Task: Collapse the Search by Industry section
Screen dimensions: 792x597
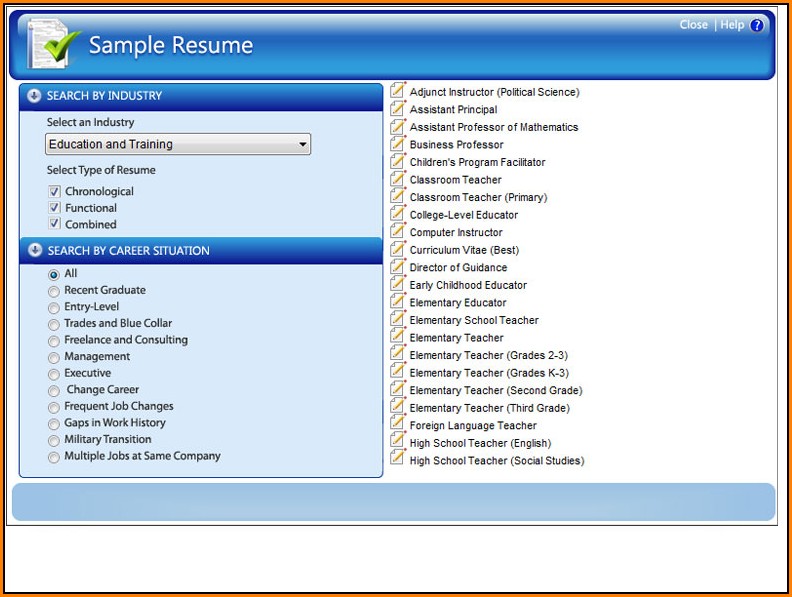Action: click(x=34, y=96)
